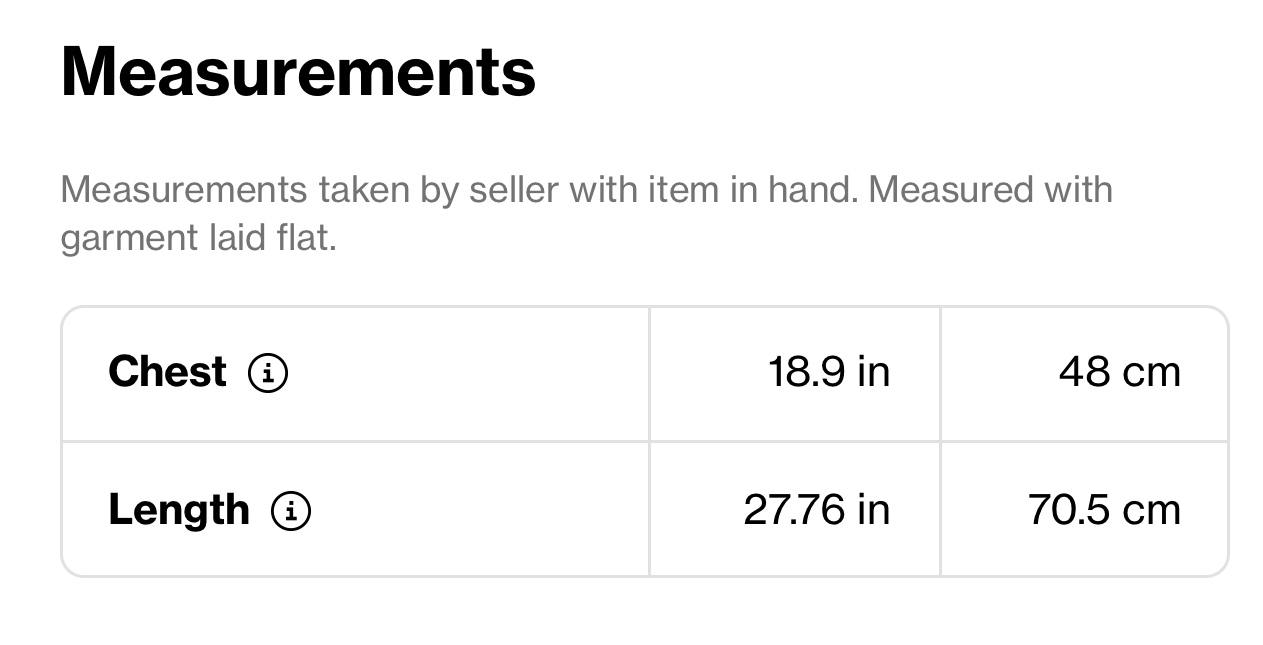1263x645 pixels.
Task: Select the Chest row label
Action: [167, 372]
